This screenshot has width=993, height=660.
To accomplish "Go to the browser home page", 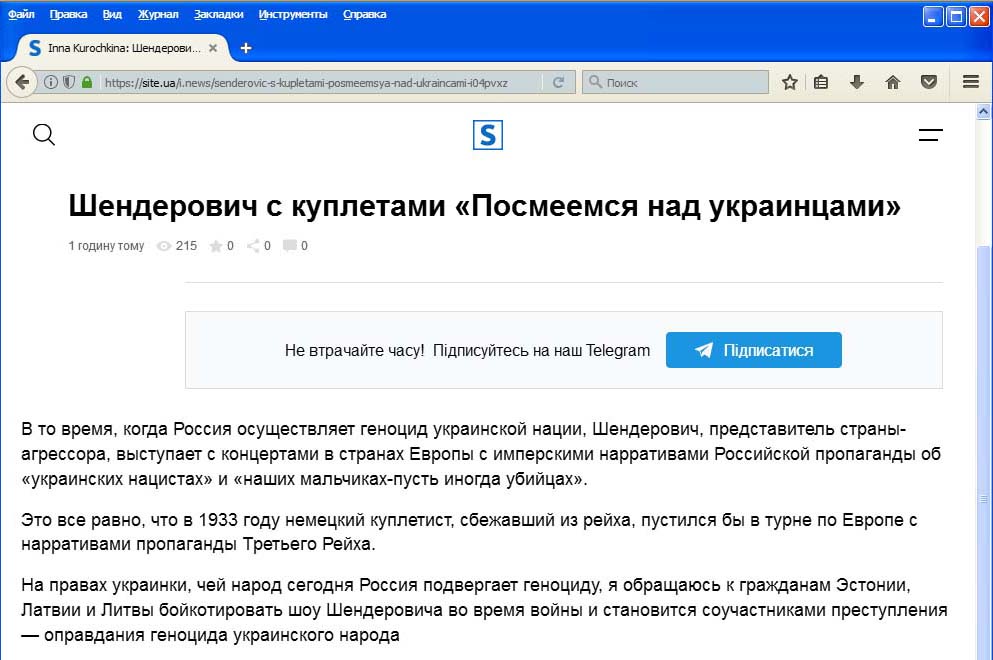I will (x=893, y=82).
